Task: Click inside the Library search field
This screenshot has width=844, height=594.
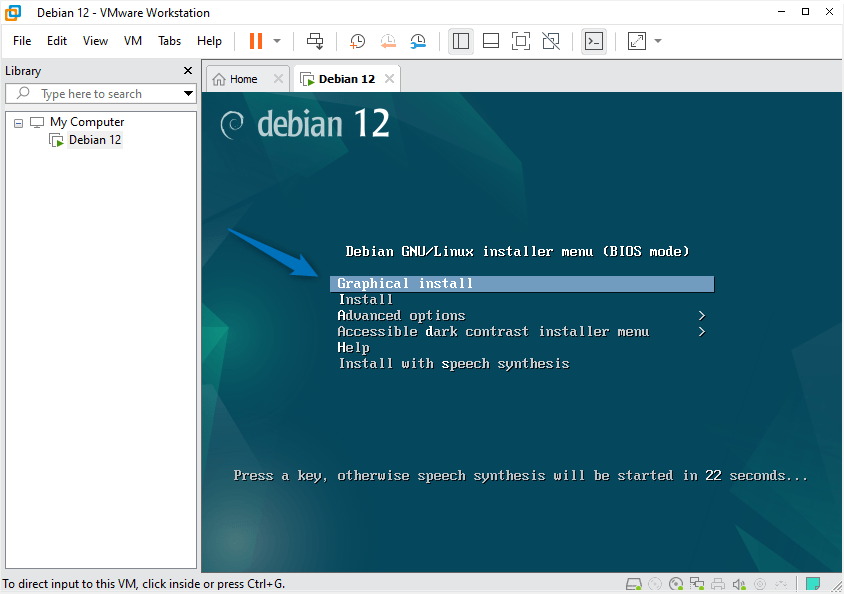Action: tap(100, 93)
